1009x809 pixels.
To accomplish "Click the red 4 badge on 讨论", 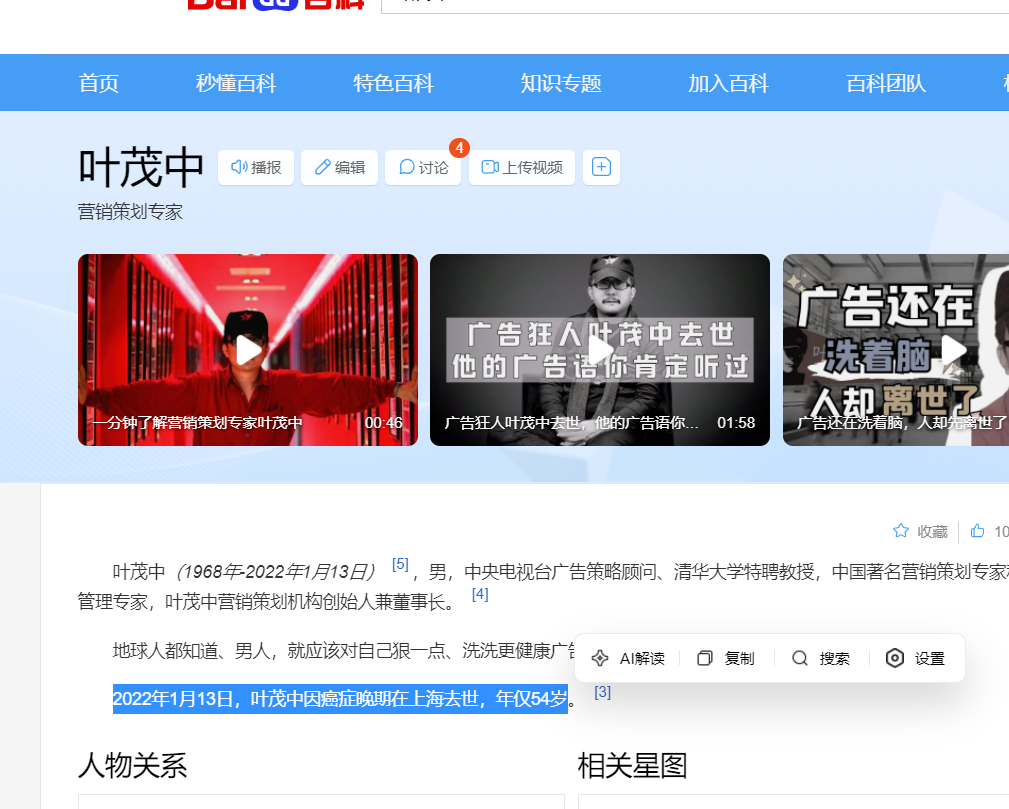I will point(459,148).
